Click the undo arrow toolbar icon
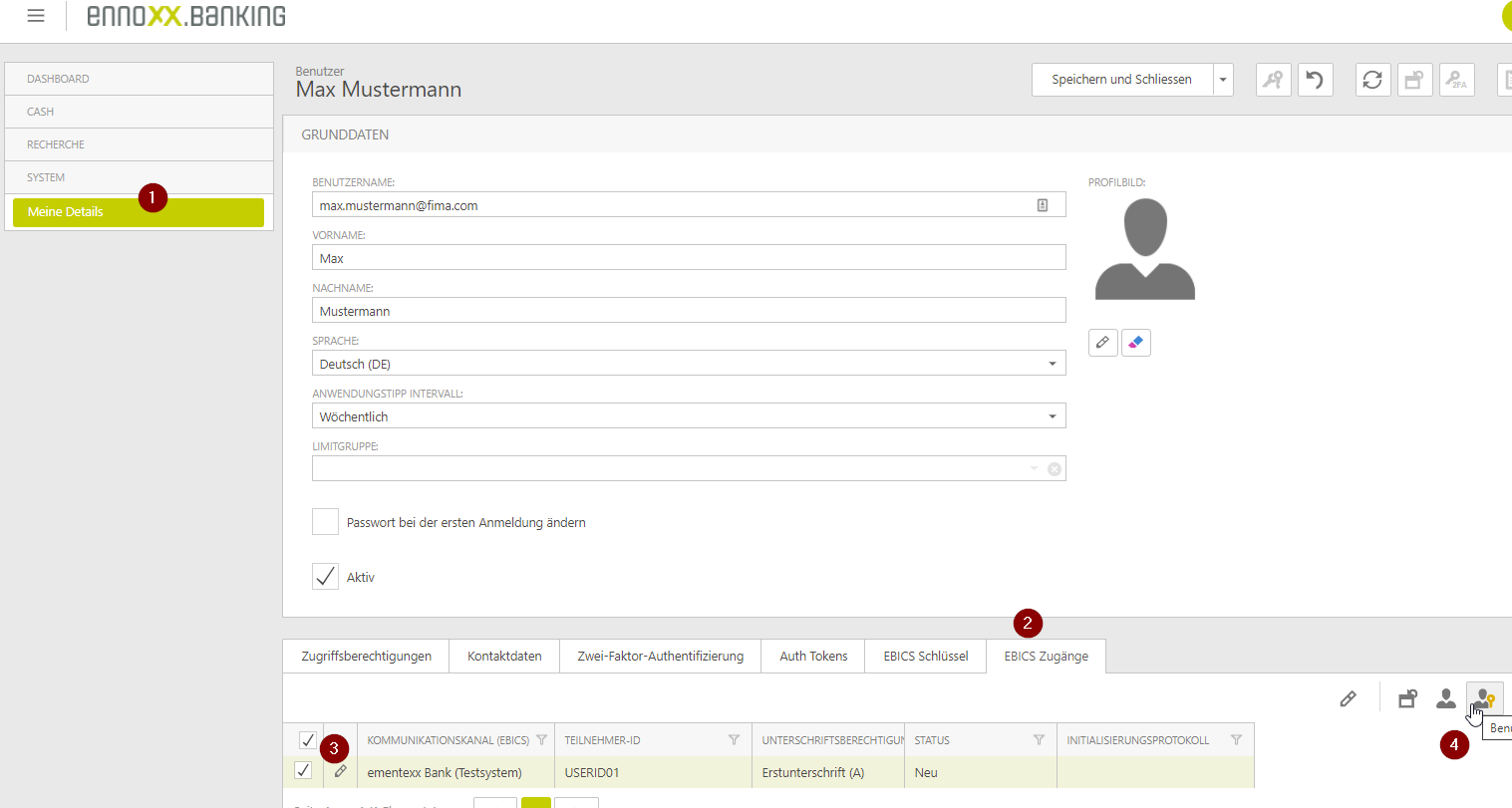Viewport: 1512px width, 808px height. [1315, 80]
